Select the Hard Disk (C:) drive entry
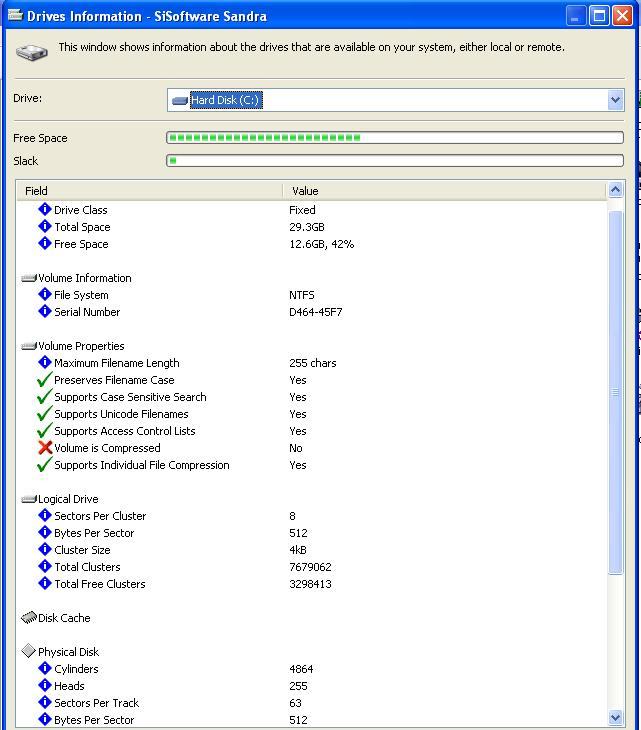Viewport: 641px width, 730px height. (x=226, y=100)
